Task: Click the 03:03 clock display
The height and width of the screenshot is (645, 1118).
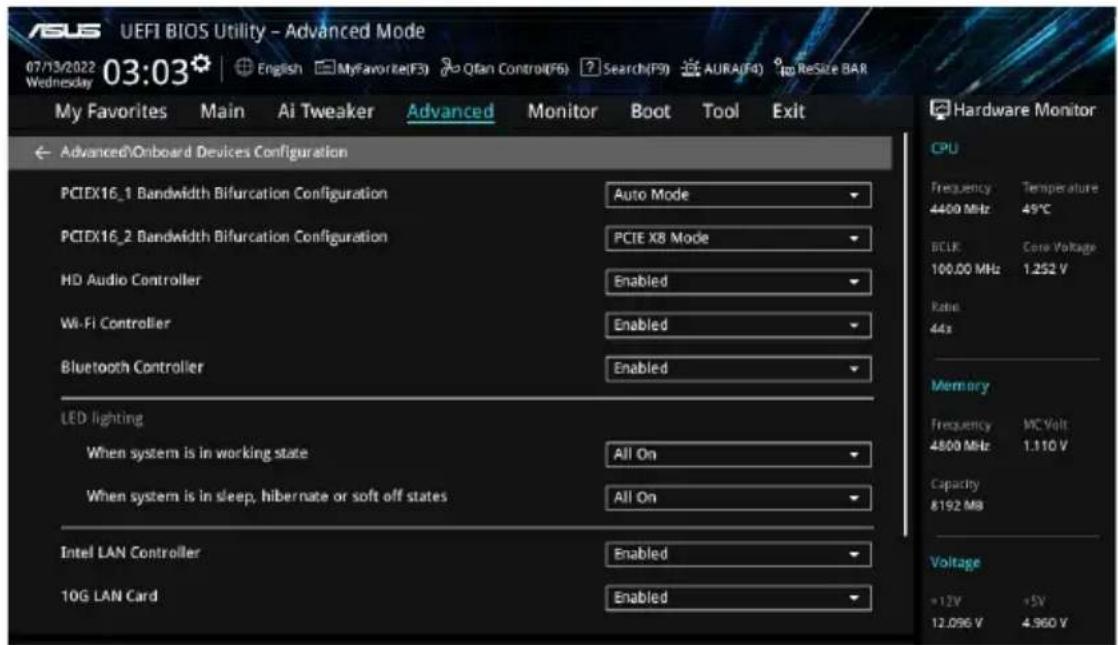Action: [x=145, y=72]
